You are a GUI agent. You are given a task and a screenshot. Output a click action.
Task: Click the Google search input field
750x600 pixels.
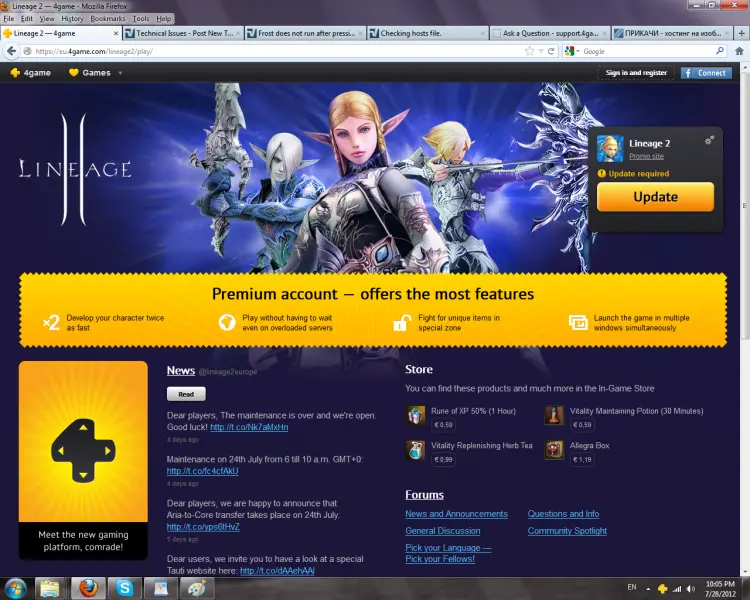(648, 51)
